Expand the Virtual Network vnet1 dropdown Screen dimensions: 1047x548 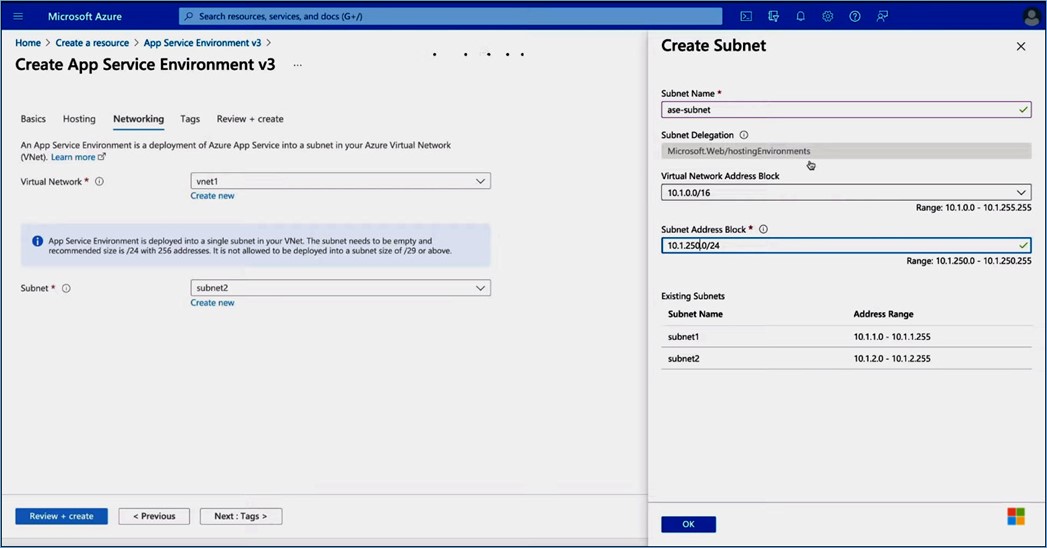coord(341,181)
